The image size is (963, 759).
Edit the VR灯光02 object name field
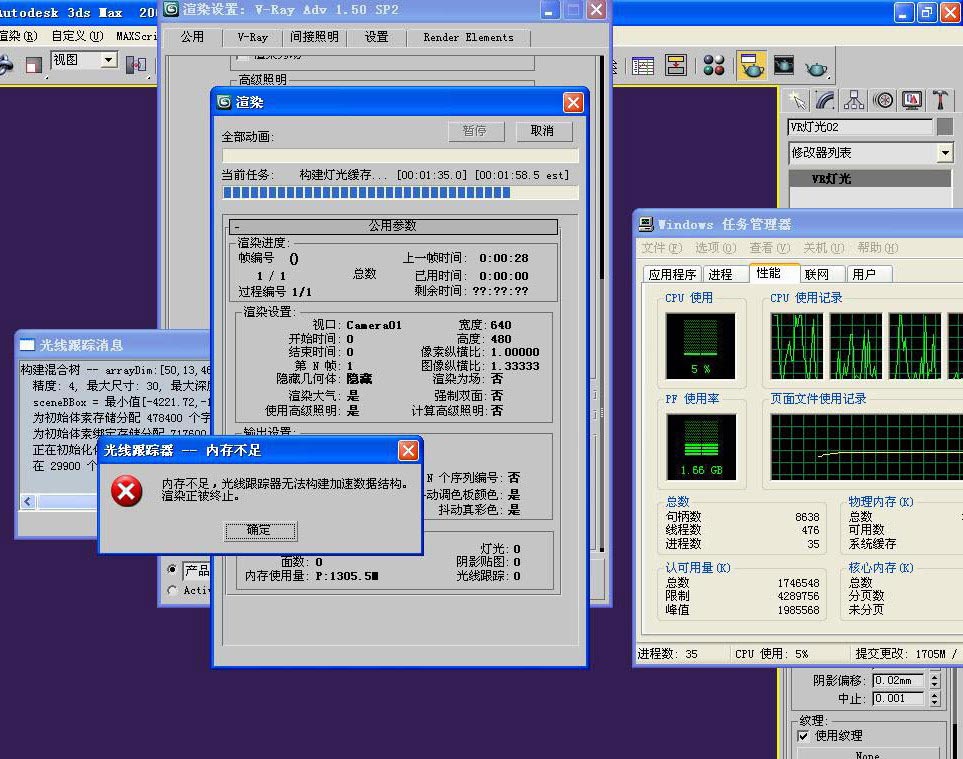pos(860,127)
